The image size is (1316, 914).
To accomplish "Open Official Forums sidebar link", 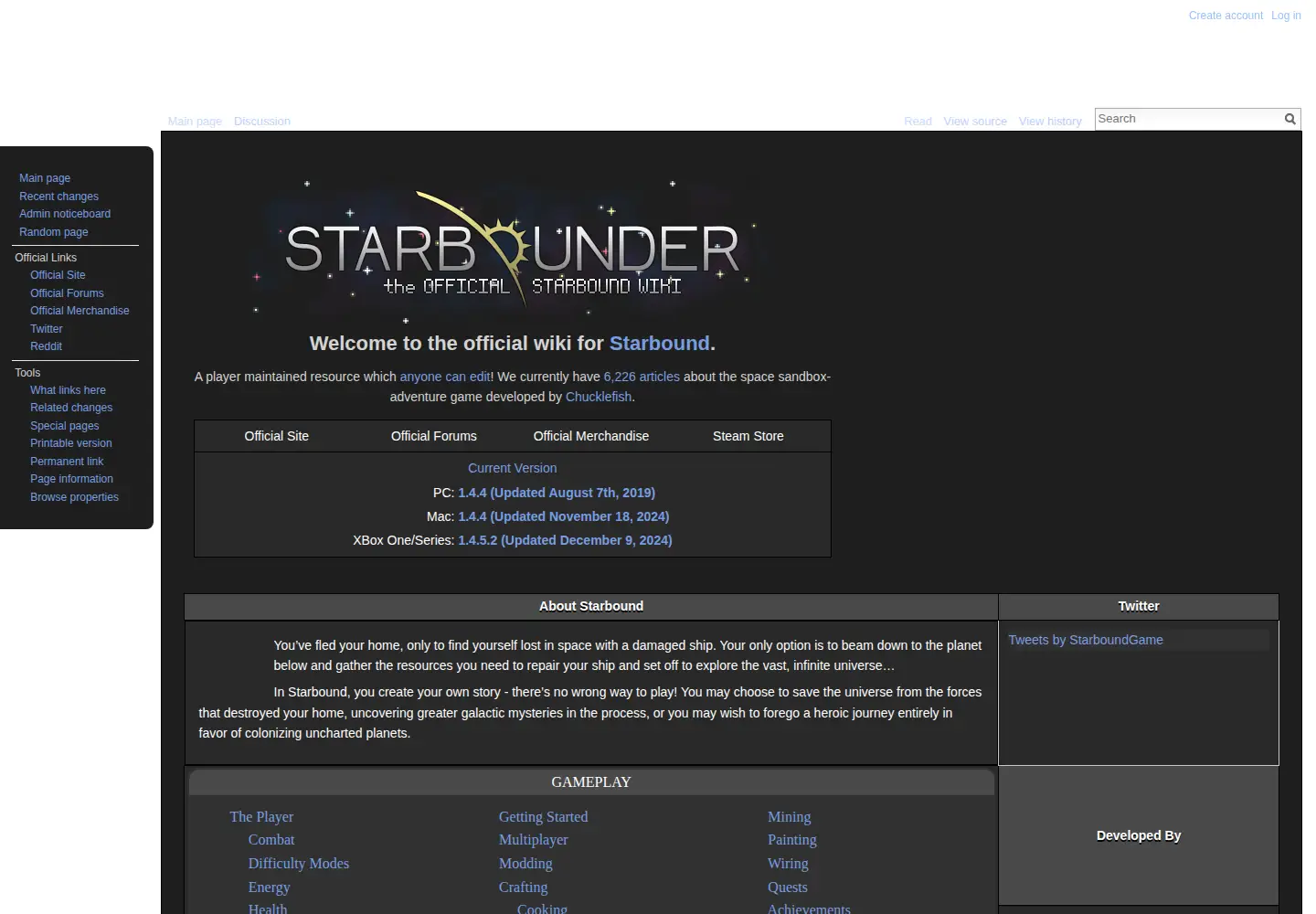I will [x=67, y=293].
